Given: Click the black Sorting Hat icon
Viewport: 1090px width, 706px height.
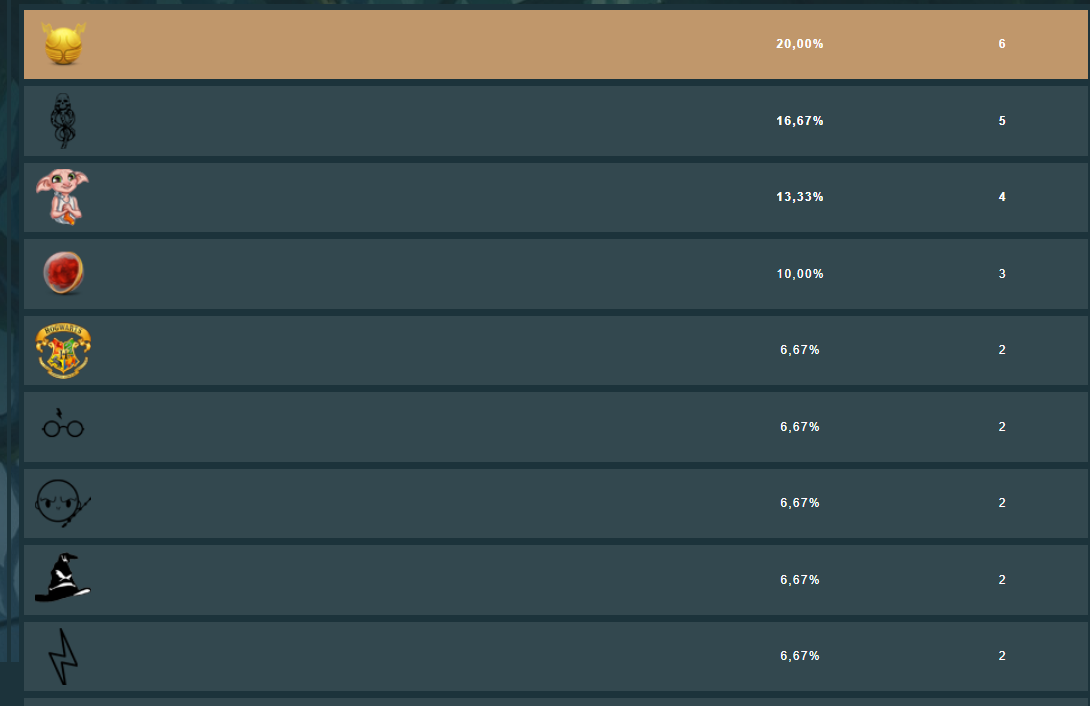Looking at the screenshot, I should (63, 577).
